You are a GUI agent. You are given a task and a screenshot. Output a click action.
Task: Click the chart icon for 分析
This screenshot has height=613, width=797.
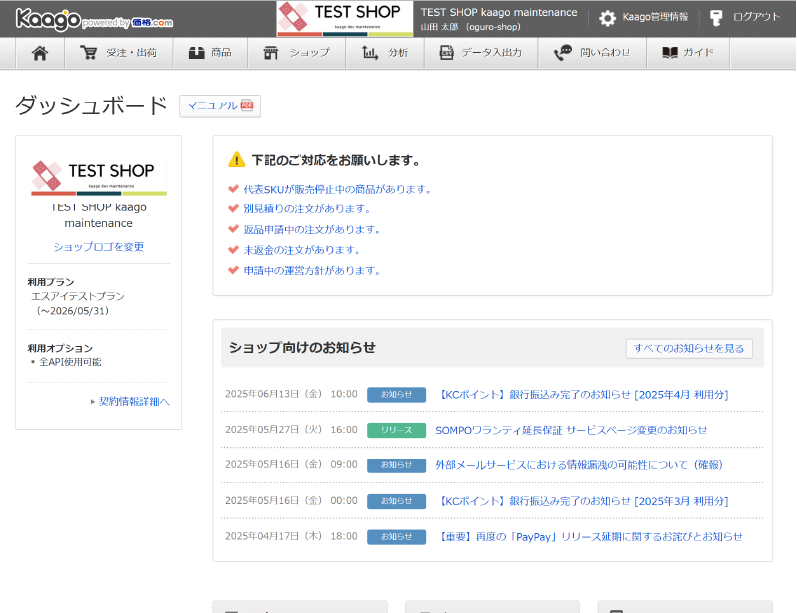[x=370, y=52]
